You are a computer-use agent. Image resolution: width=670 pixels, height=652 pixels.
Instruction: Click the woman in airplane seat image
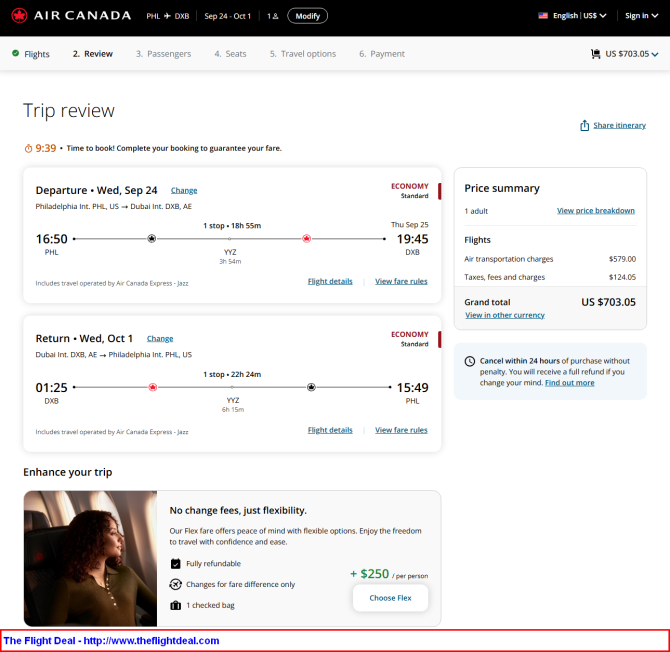click(91, 558)
